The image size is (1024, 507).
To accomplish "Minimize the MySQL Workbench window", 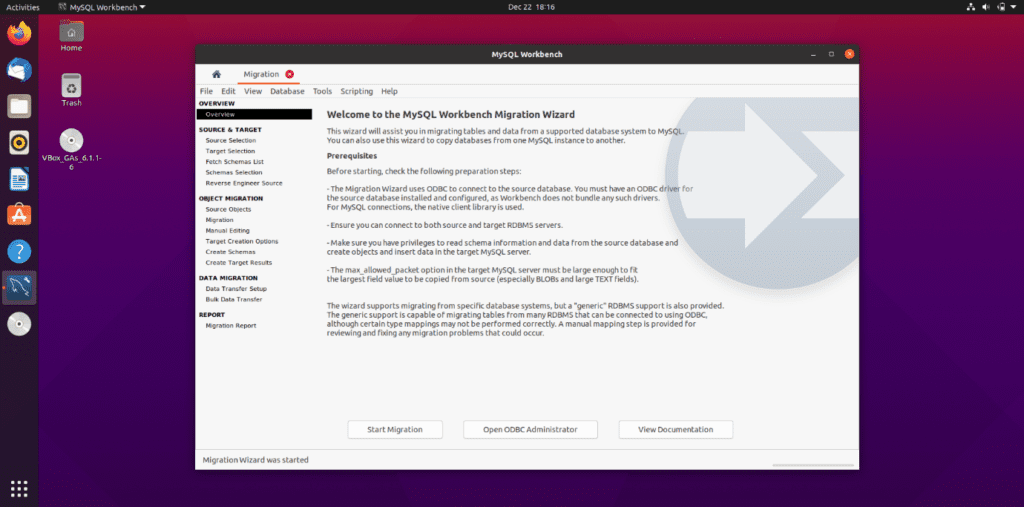I will pyautogui.click(x=814, y=54).
